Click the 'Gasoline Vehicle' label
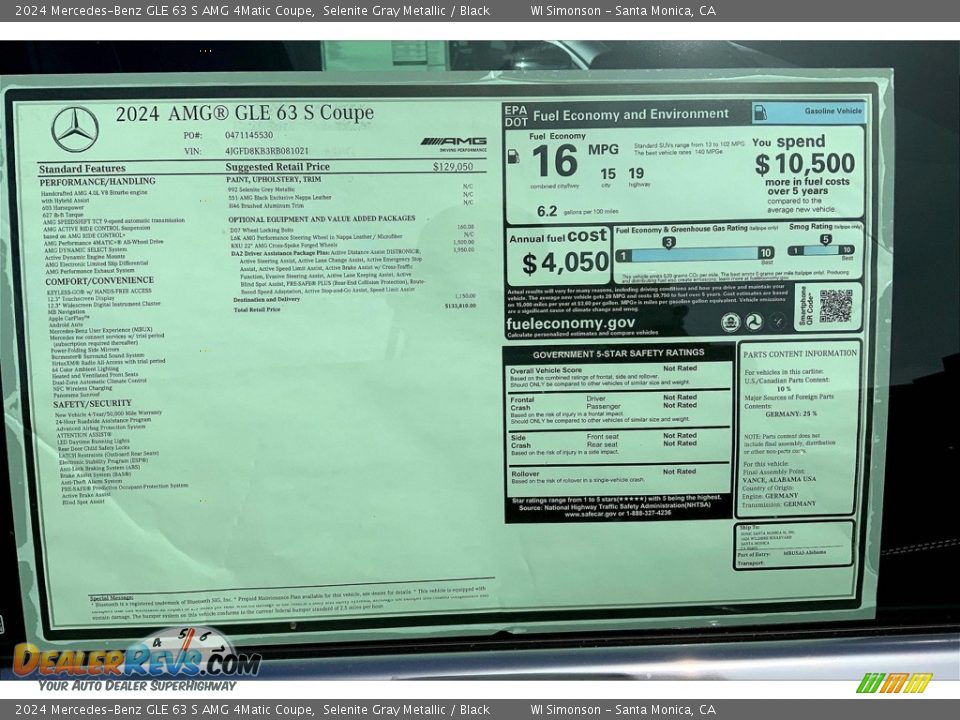Screen dimensions: 960x720 click(833, 111)
